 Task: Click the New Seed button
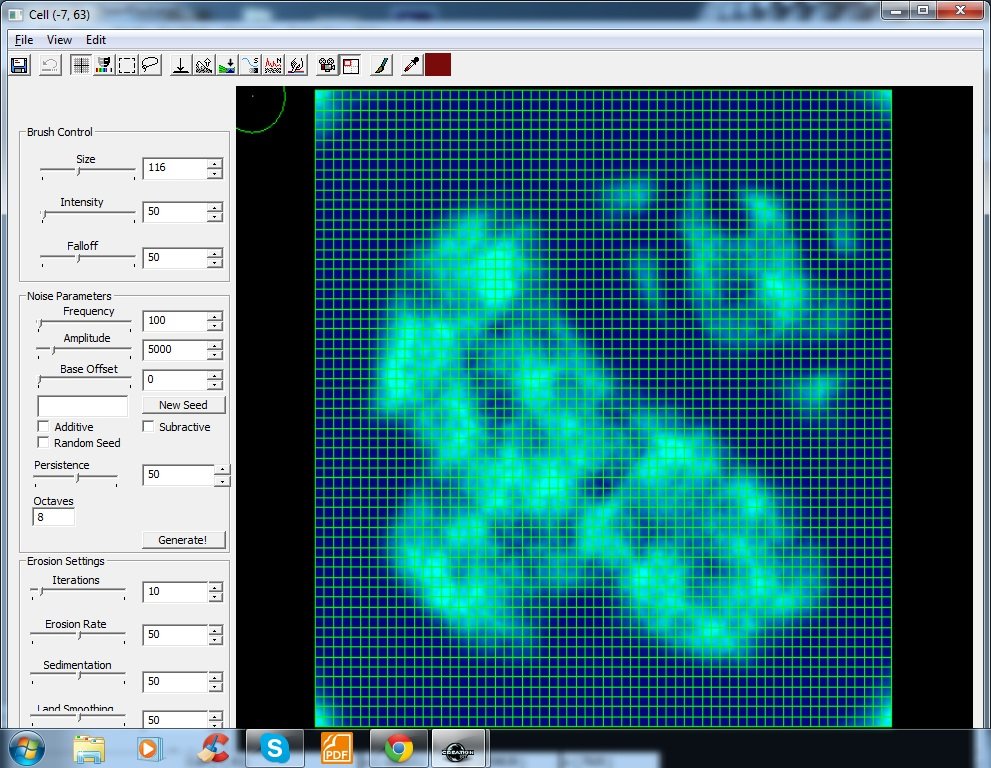(x=183, y=405)
